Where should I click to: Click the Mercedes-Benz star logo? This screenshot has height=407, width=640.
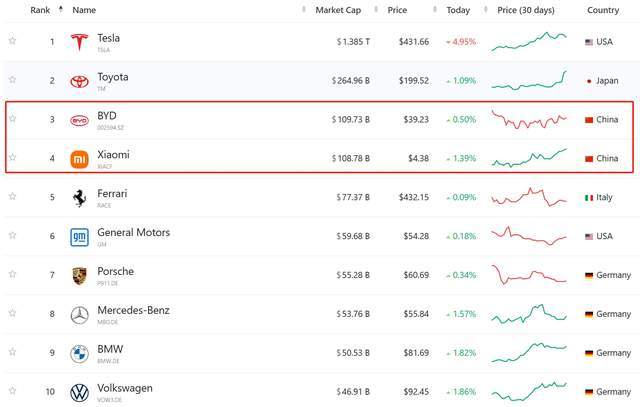[79, 315]
